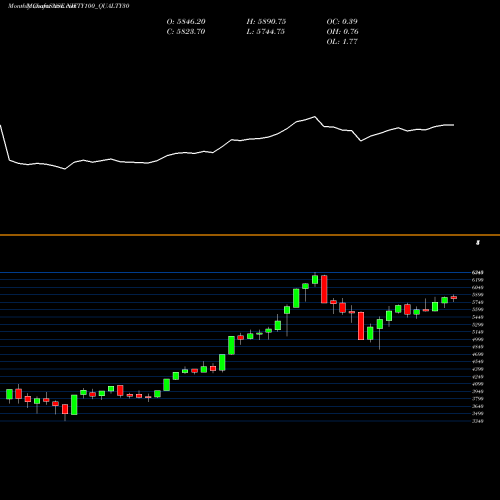Click the 4549 price axis label
This screenshot has height=500, width=500.
478,362
